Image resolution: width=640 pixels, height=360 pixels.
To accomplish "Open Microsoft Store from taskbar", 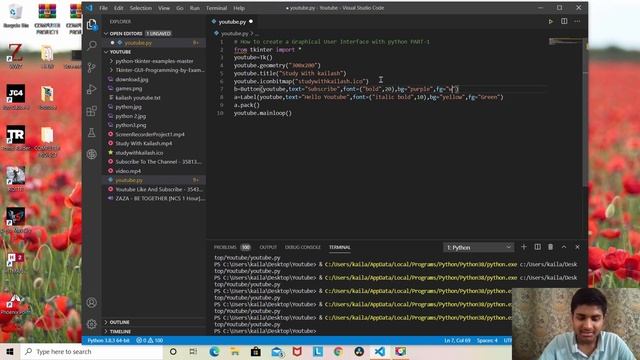I will (x=256, y=351).
